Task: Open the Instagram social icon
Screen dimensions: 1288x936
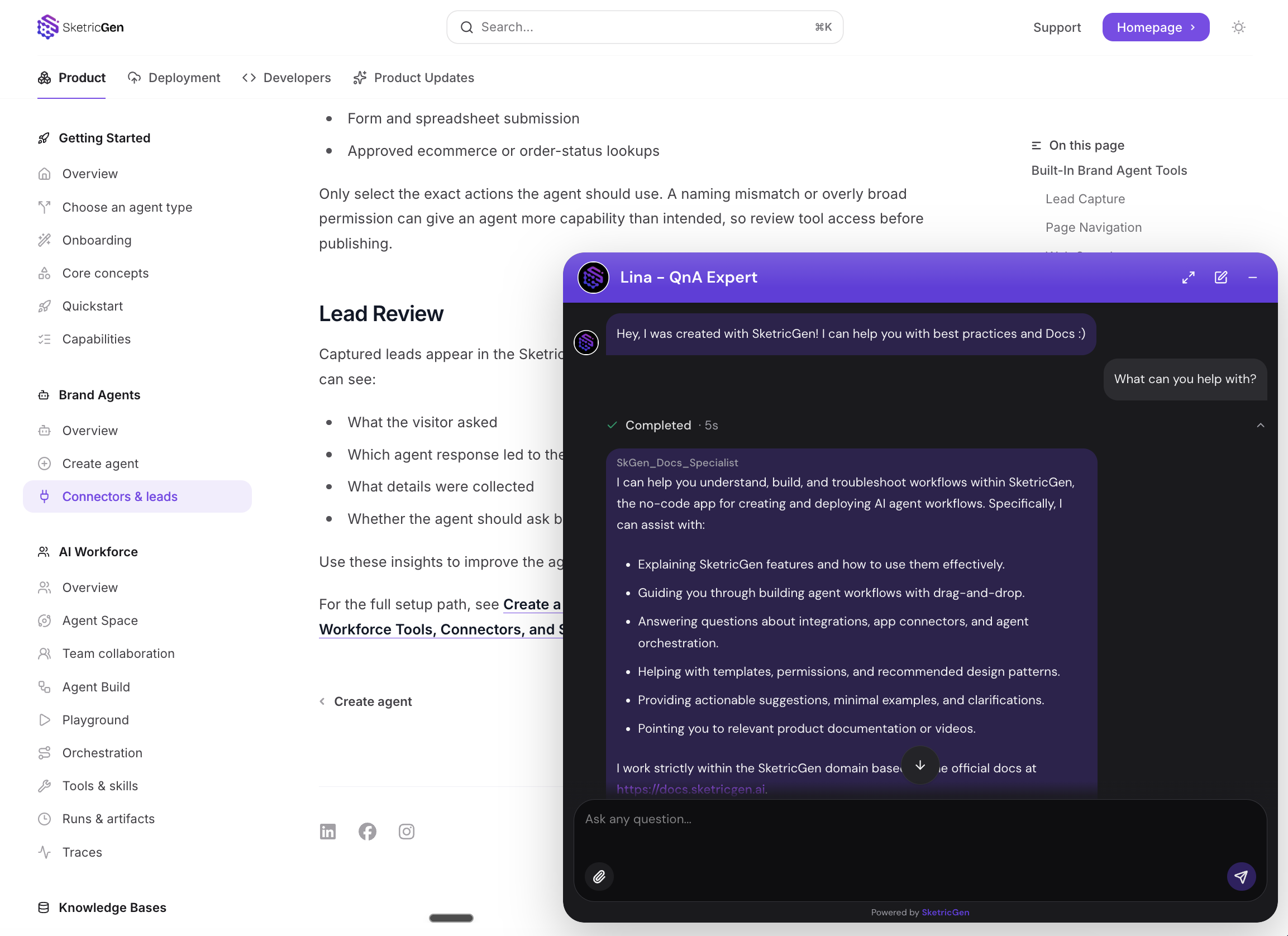Action: pyautogui.click(x=407, y=832)
